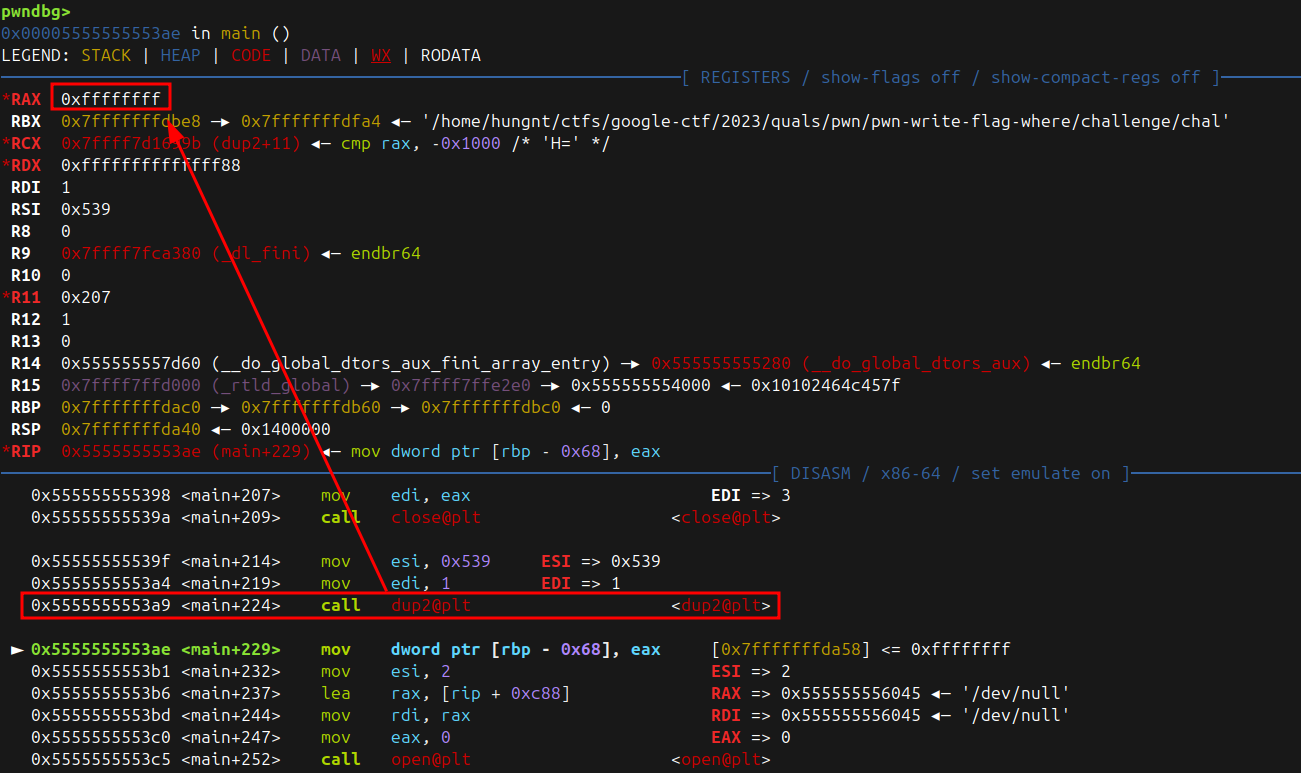
Task: Click the RBX register file path string
Action: click(825, 121)
